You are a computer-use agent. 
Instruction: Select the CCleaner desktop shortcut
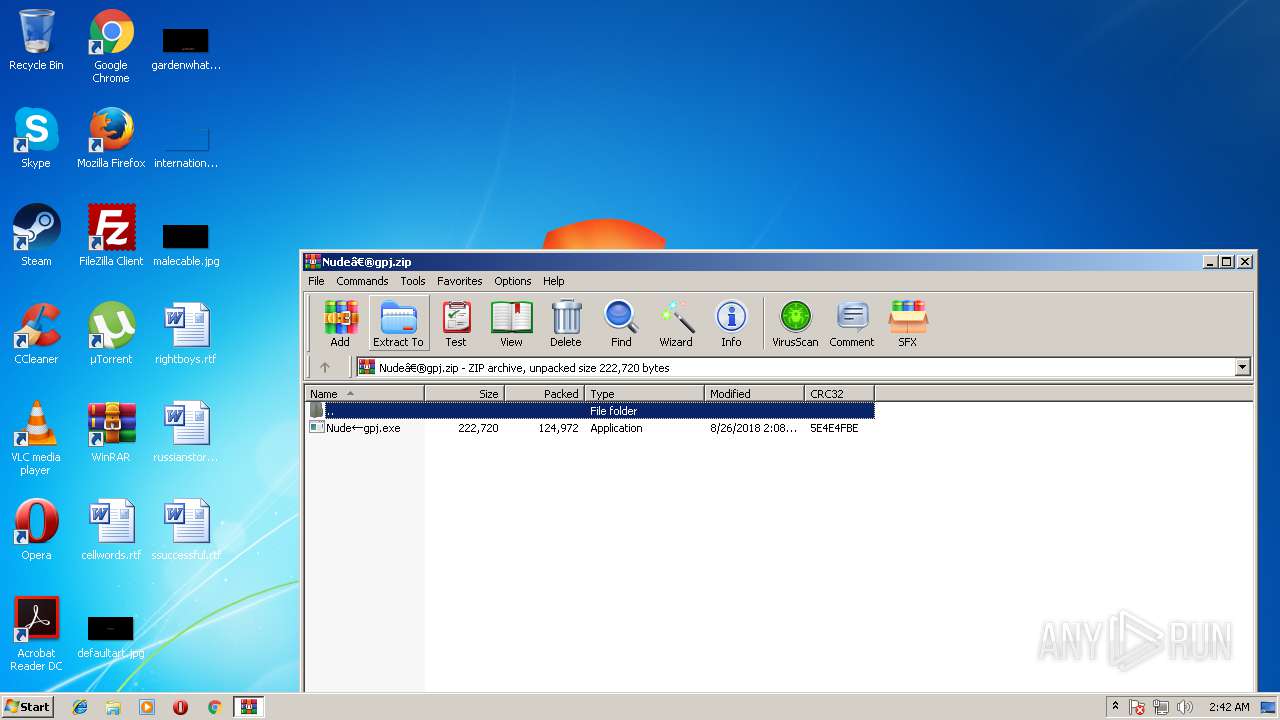[x=36, y=334]
